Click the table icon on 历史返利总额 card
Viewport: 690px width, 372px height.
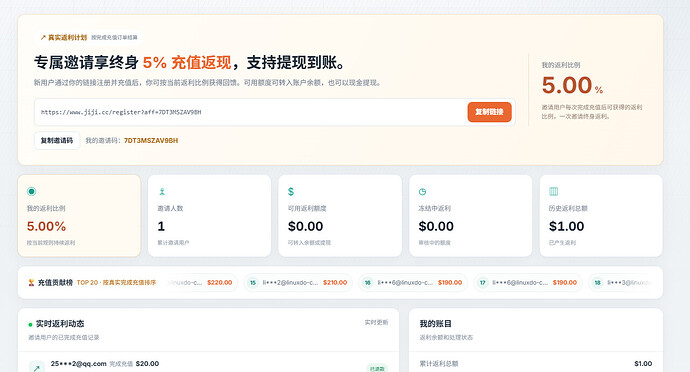554,191
